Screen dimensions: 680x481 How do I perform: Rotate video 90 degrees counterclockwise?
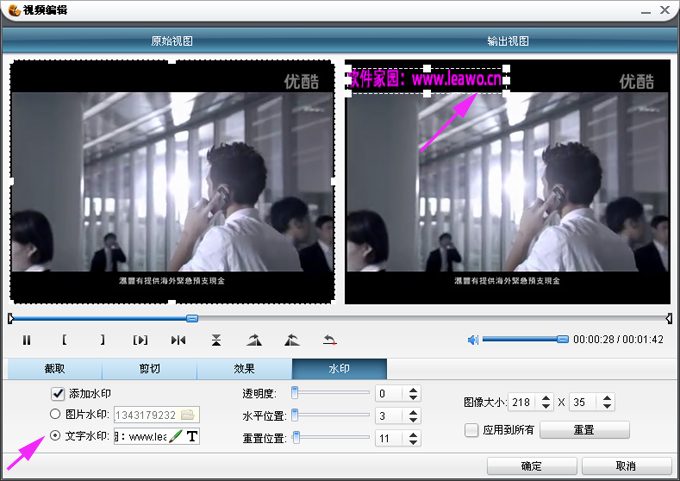tap(292, 340)
